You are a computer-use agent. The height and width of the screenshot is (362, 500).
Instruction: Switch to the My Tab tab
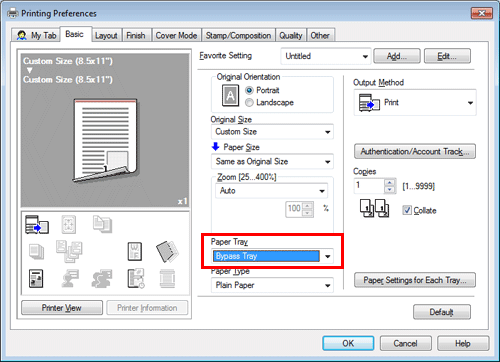37,35
